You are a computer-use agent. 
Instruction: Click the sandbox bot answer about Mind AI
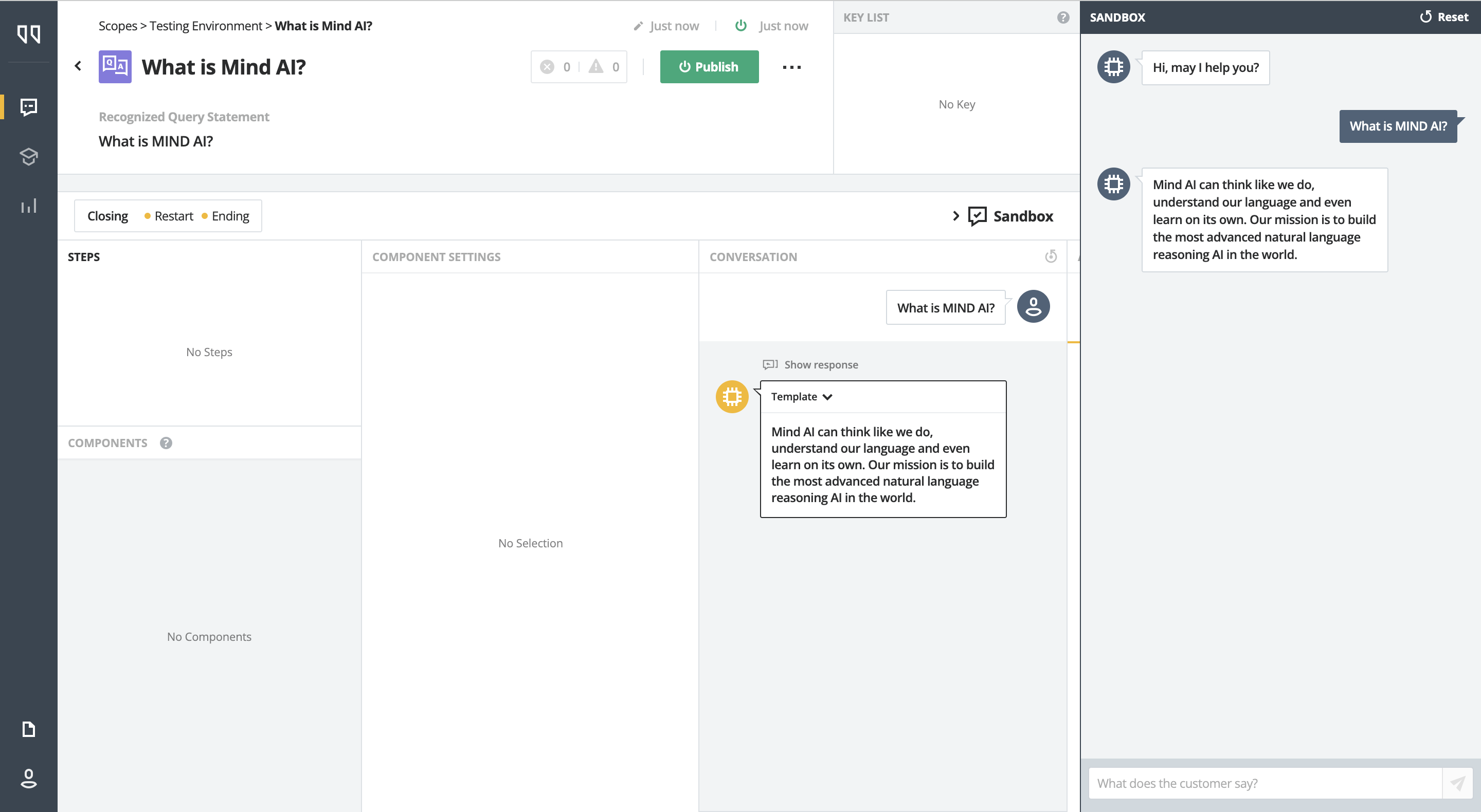(x=1265, y=219)
